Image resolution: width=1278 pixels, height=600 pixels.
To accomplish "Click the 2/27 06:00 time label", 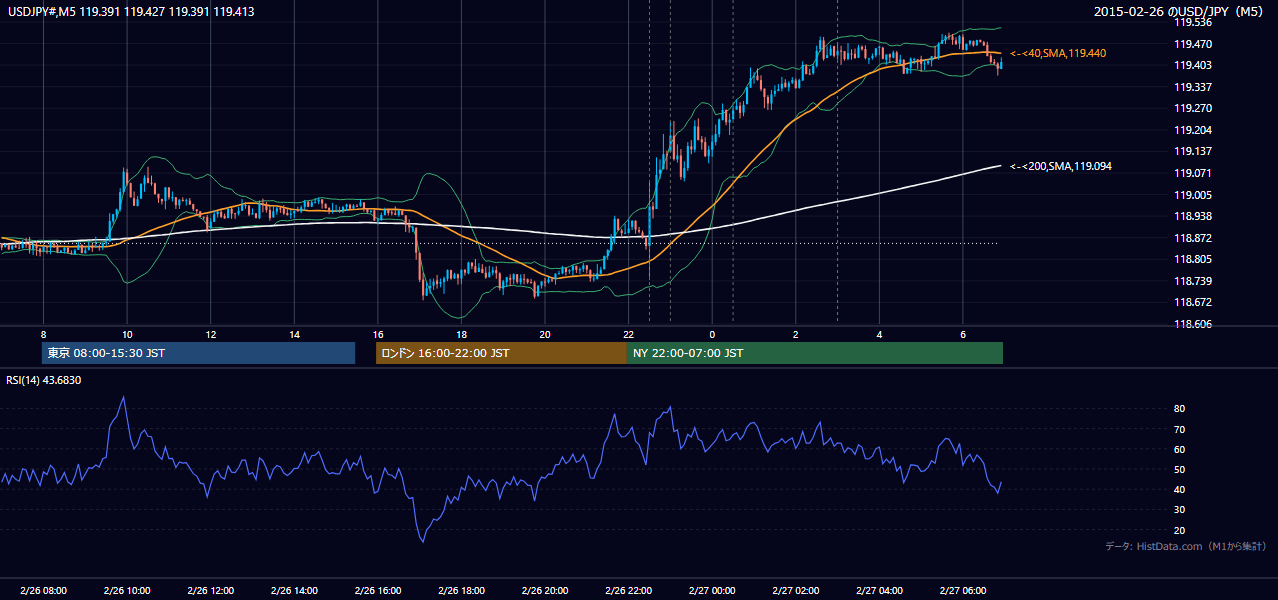I will click(x=962, y=591).
